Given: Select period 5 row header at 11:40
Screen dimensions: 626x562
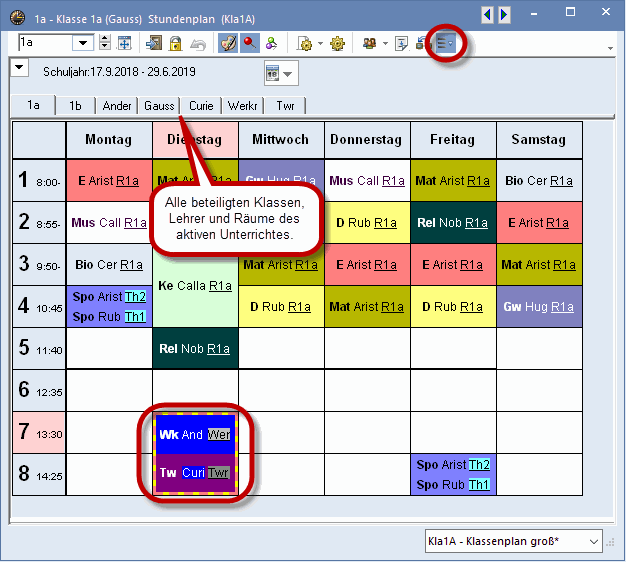Looking at the screenshot, I should (39, 348).
